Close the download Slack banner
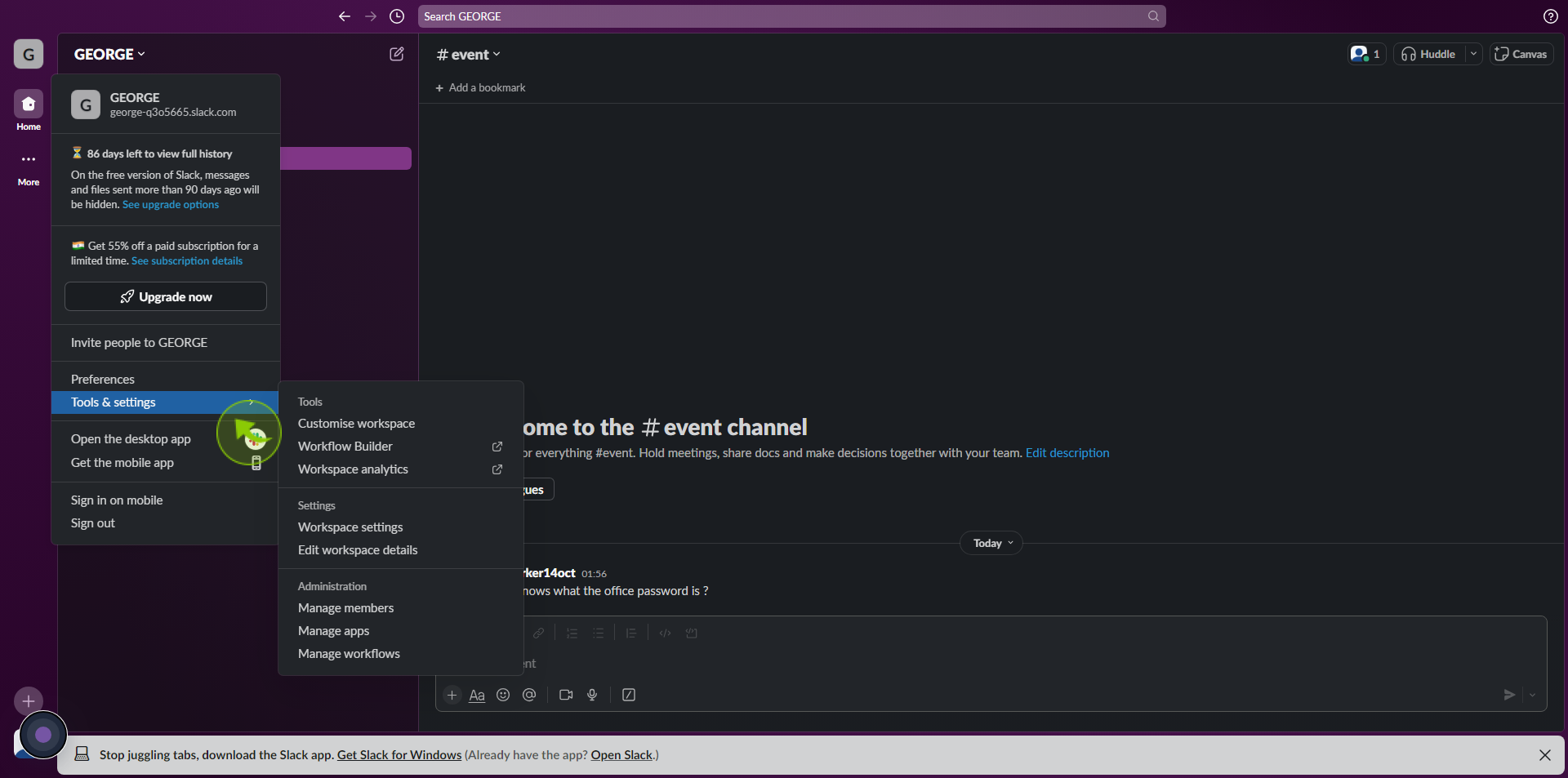1568x778 pixels. (1544, 755)
